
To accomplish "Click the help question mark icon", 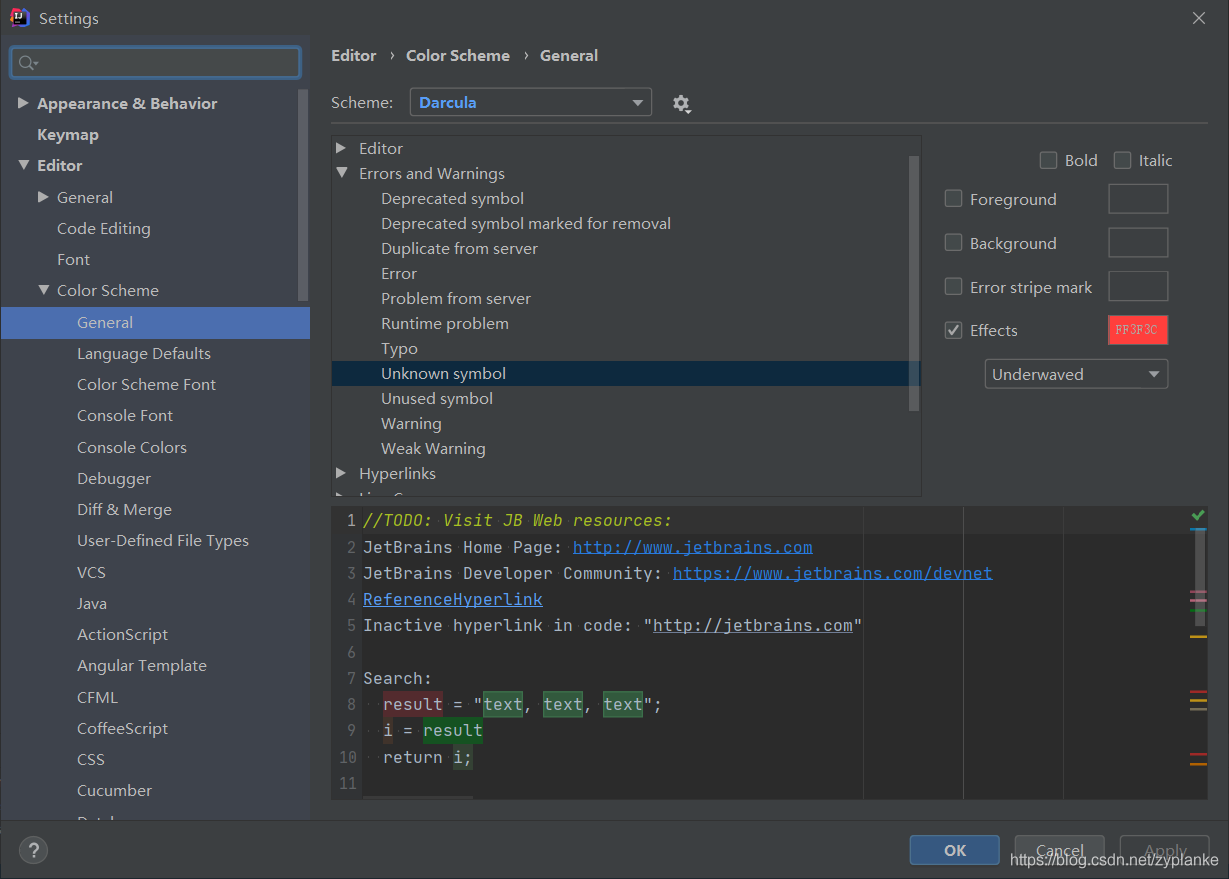I will point(33,850).
